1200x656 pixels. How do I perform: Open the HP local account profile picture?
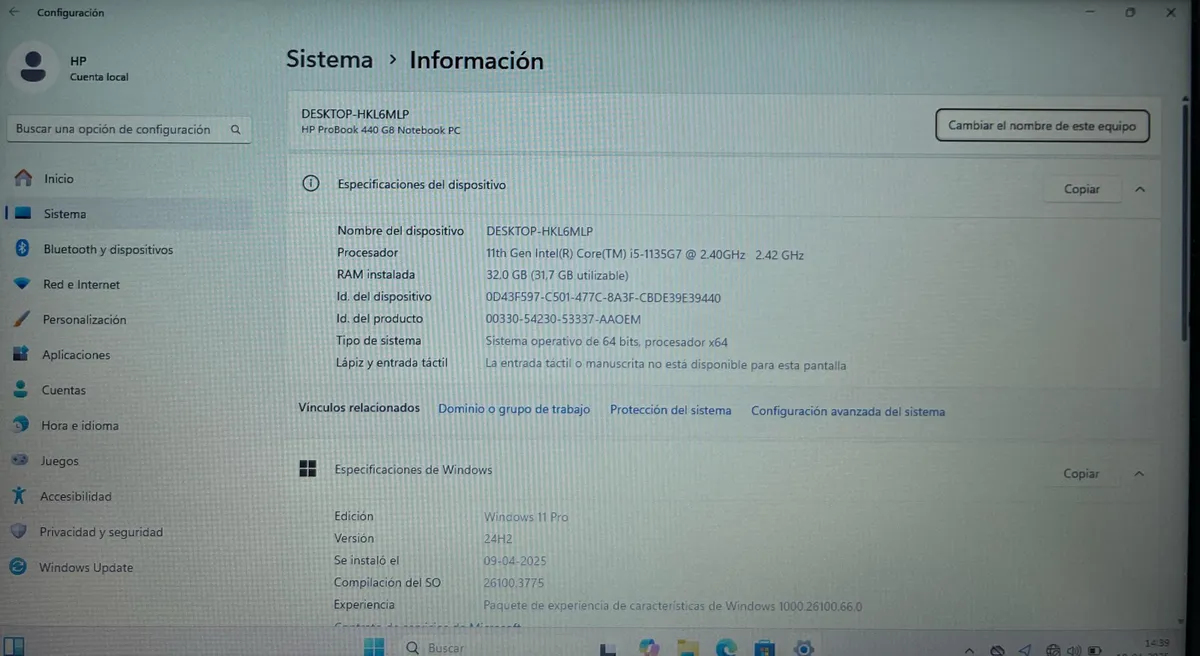coord(33,65)
